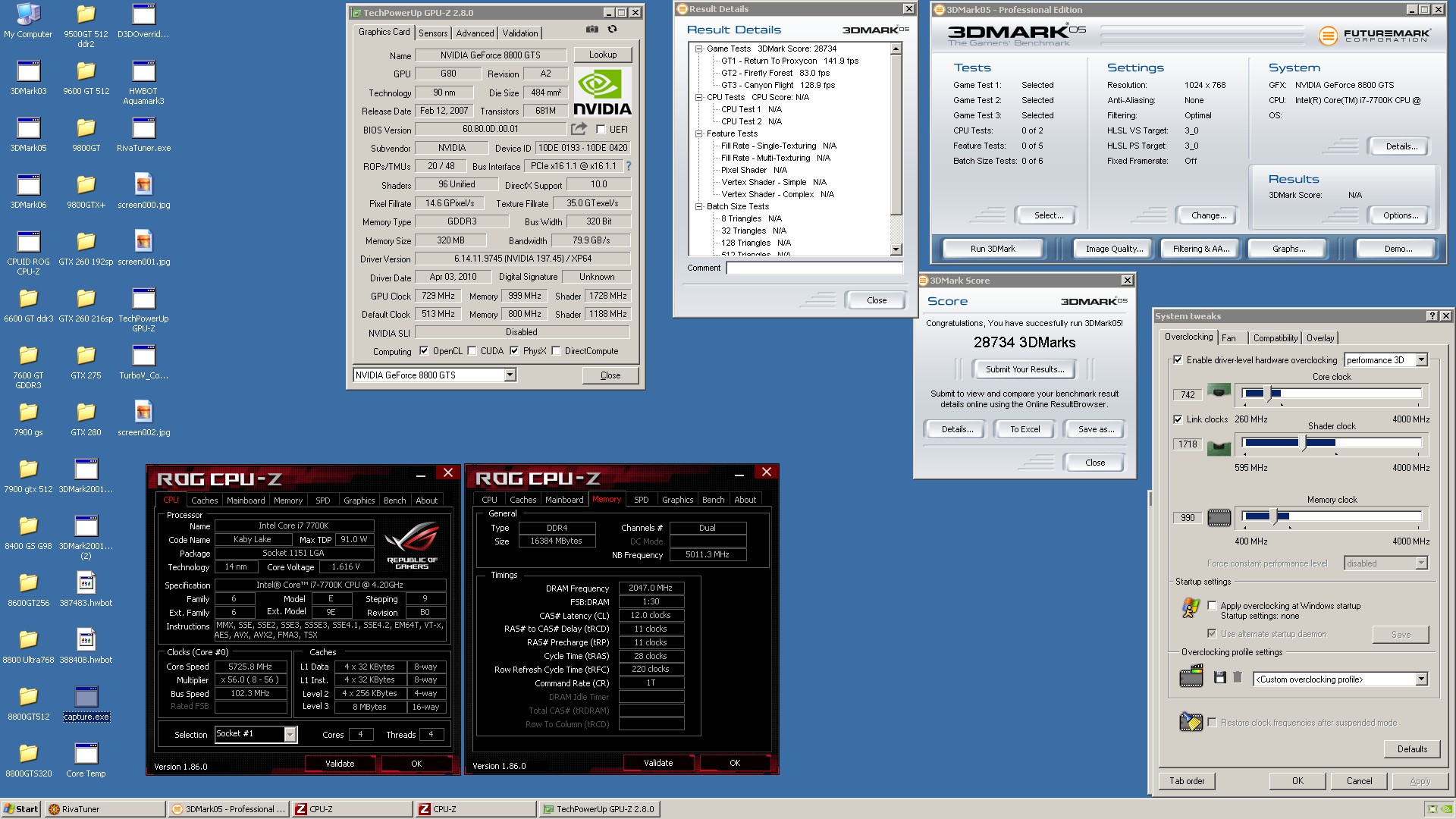Image resolution: width=1456 pixels, height=819 pixels.
Task: Open HWBOT Aquamark3 shortcut
Action: pyautogui.click(x=143, y=83)
